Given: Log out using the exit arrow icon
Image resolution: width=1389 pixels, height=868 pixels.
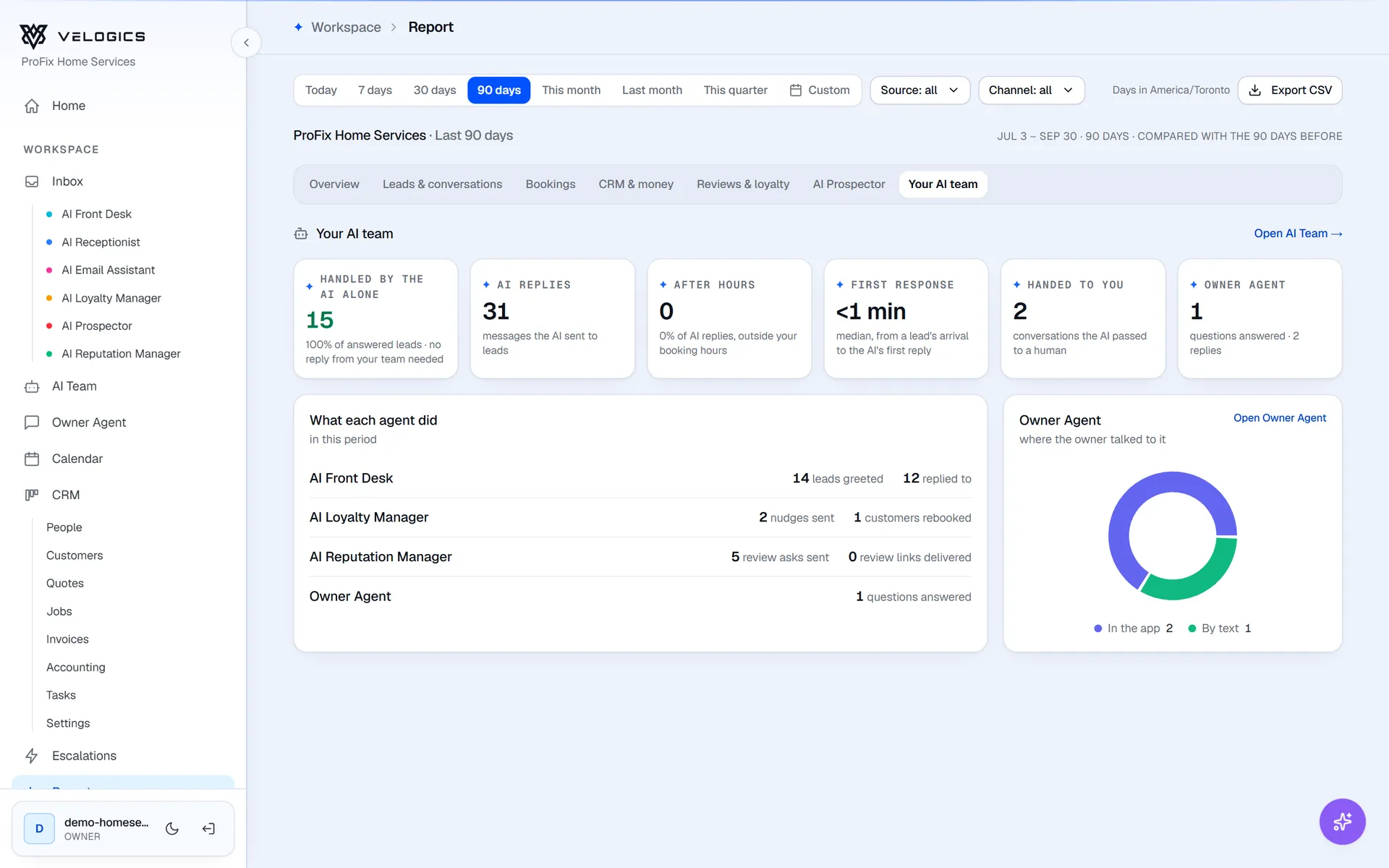Looking at the screenshot, I should point(208,829).
